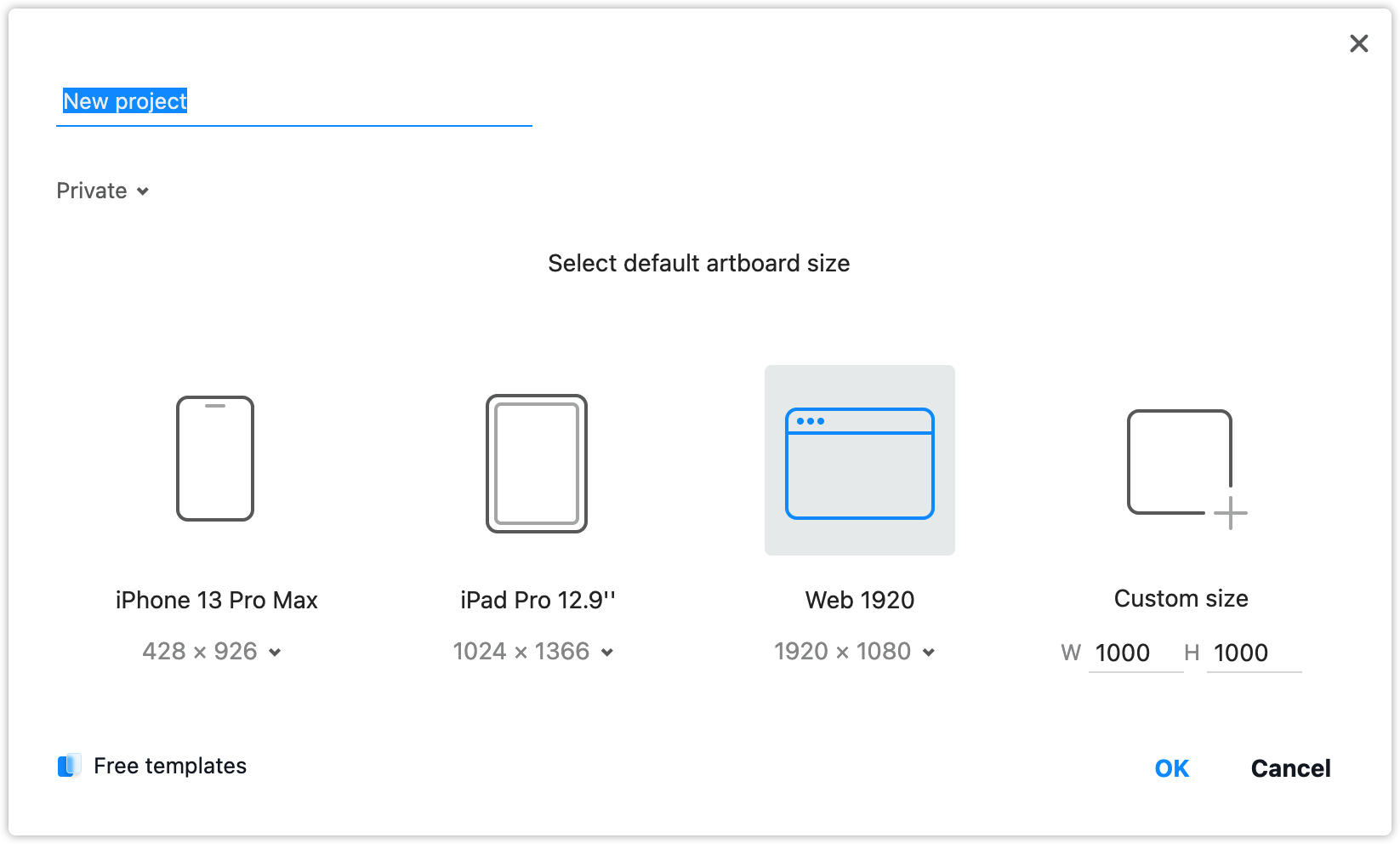Select the Custom size label

point(1181,599)
